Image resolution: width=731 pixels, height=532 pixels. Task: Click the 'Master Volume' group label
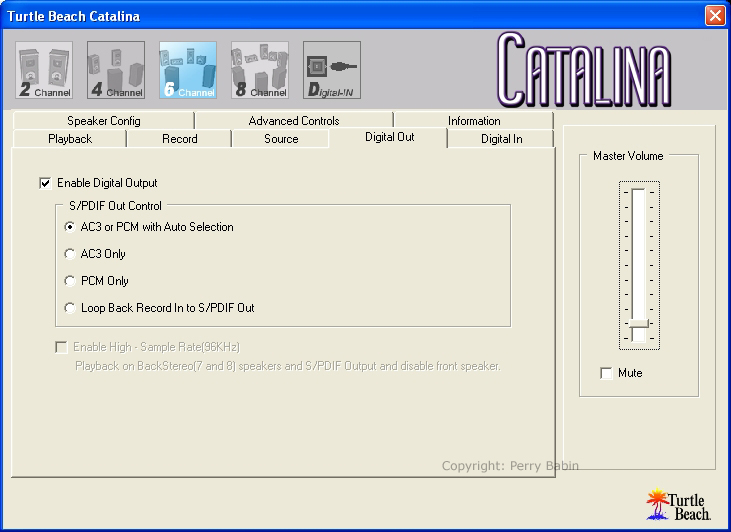point(628,156)
